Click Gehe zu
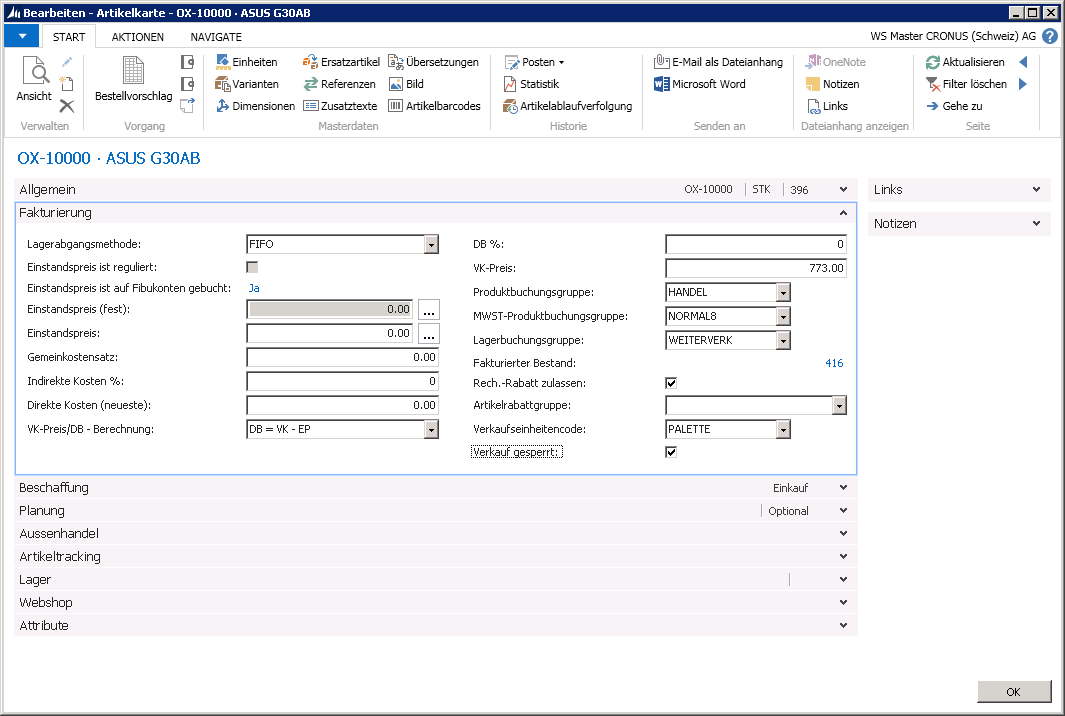 pyautogui.click(x=954, y=106)
